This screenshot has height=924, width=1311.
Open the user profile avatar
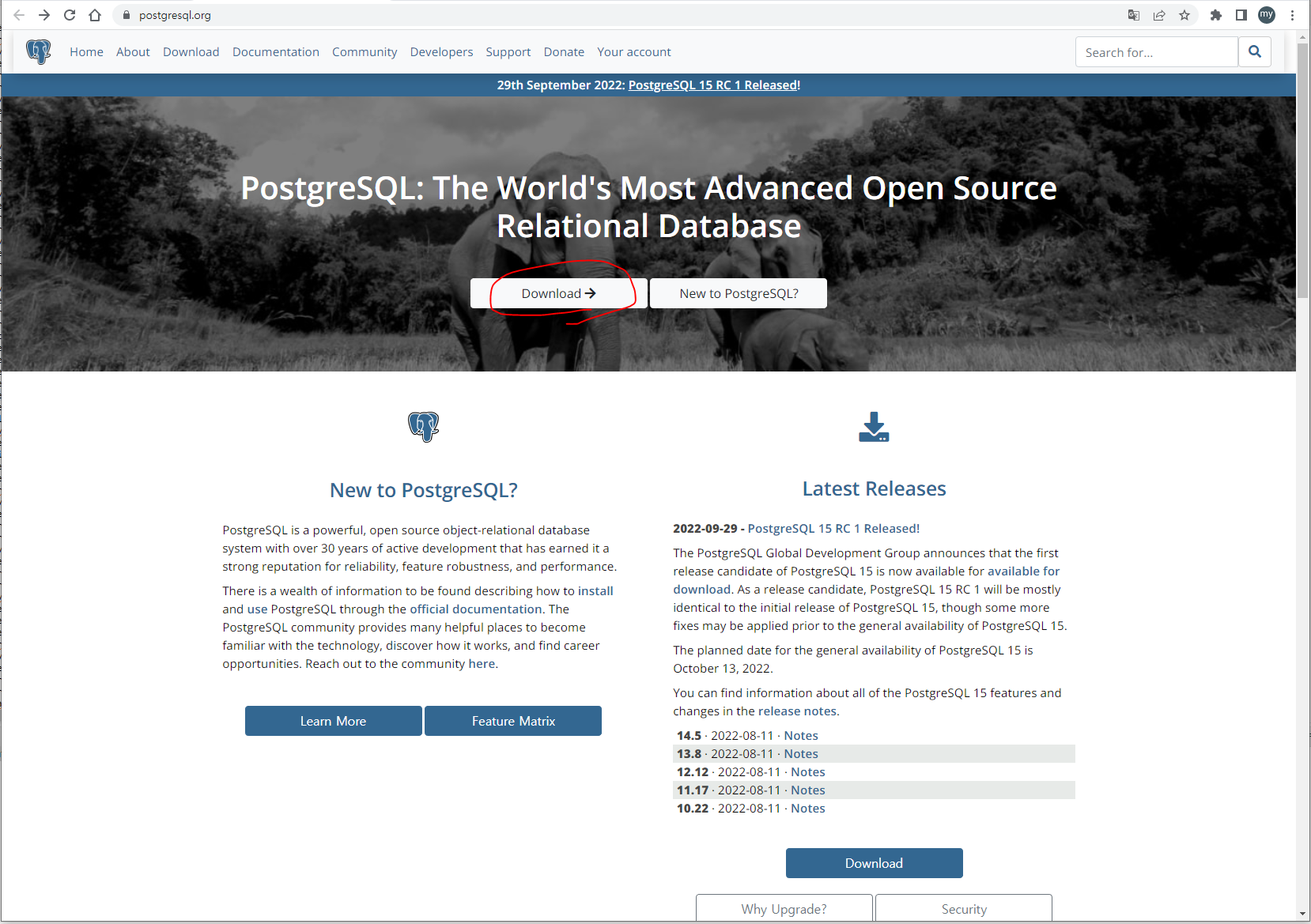[x=1267, y=15]
